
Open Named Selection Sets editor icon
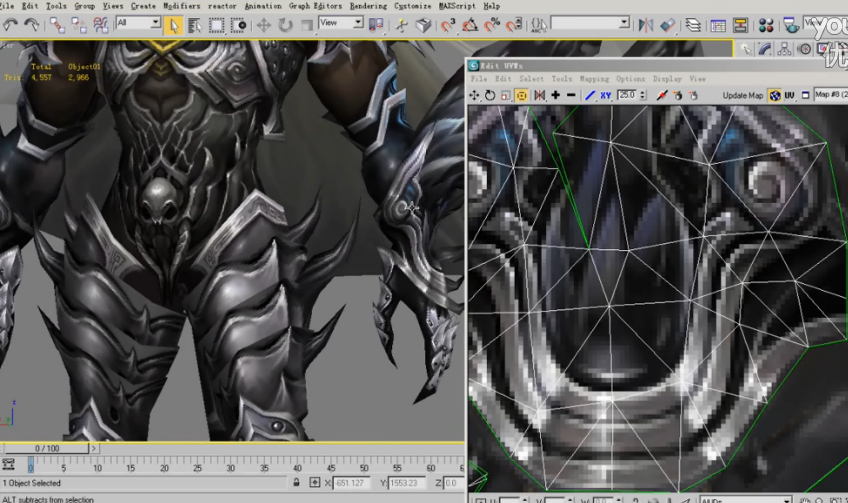click(x=539, y=25)
